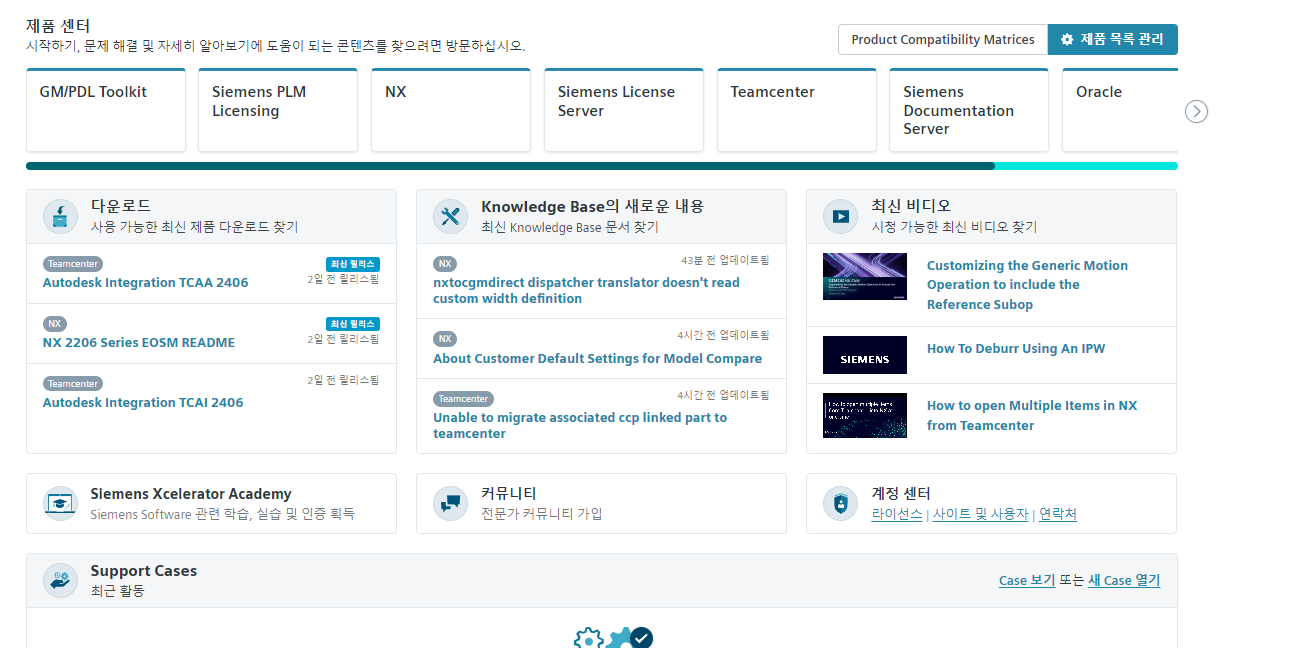Open About Customer Default Settings for Model Compare
This screenshot has height=648, width=1291.
(x=597, y=359)
